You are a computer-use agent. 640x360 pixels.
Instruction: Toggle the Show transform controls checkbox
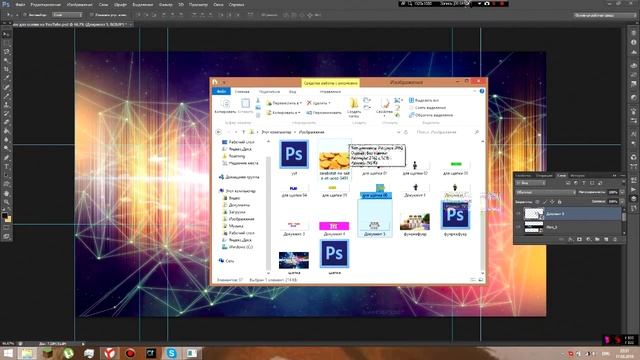click(x=91, y=15)
